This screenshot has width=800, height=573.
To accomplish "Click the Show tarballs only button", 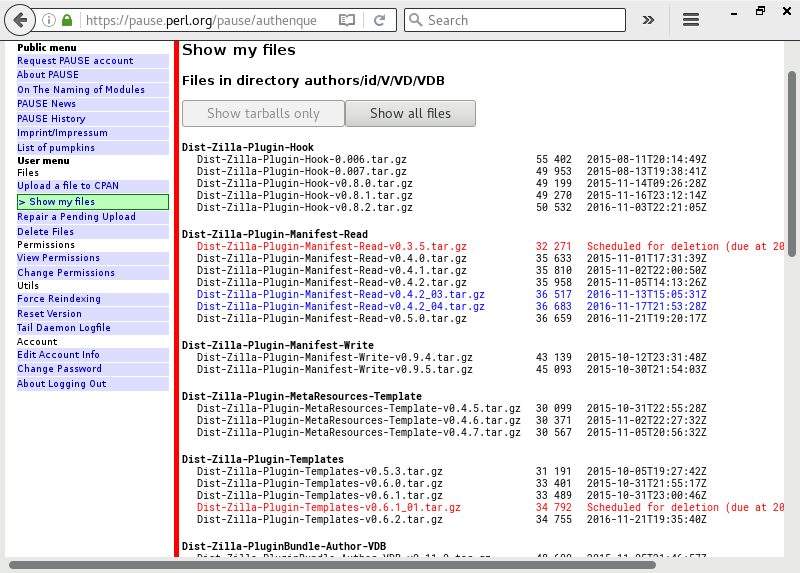I will [263, 114].
